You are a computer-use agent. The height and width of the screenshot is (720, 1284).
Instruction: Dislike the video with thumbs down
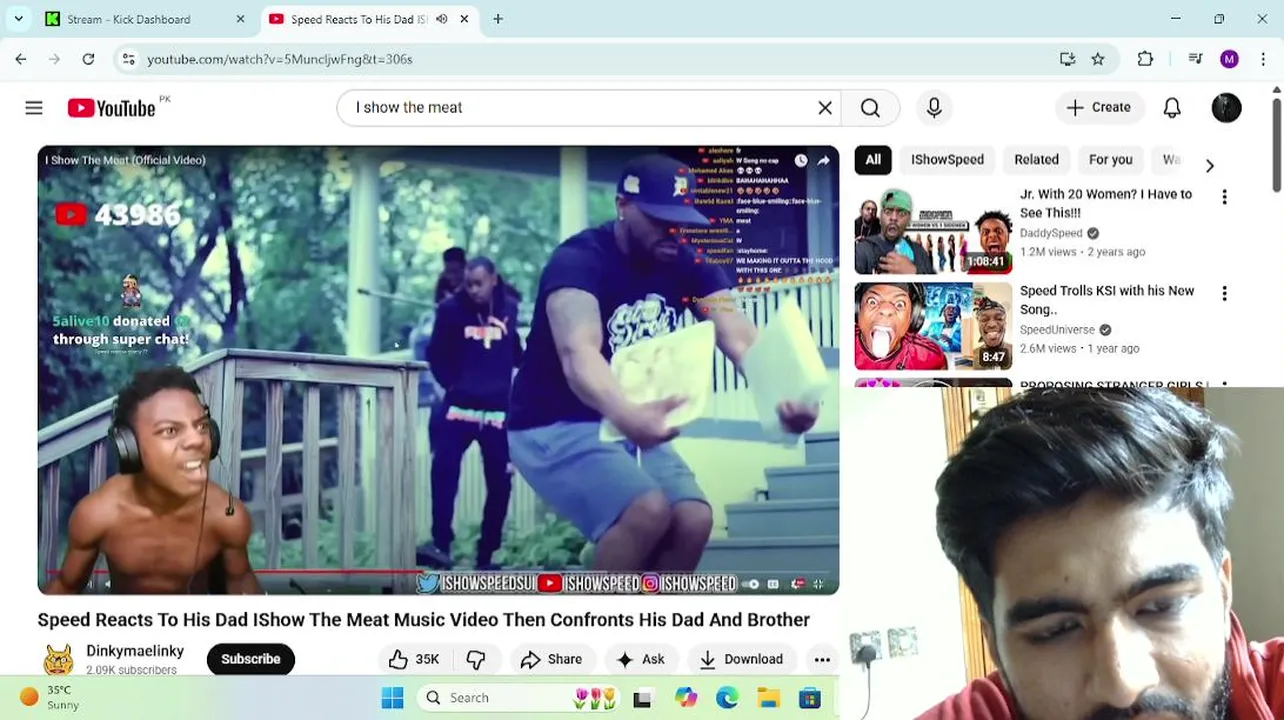coord(476,659)
